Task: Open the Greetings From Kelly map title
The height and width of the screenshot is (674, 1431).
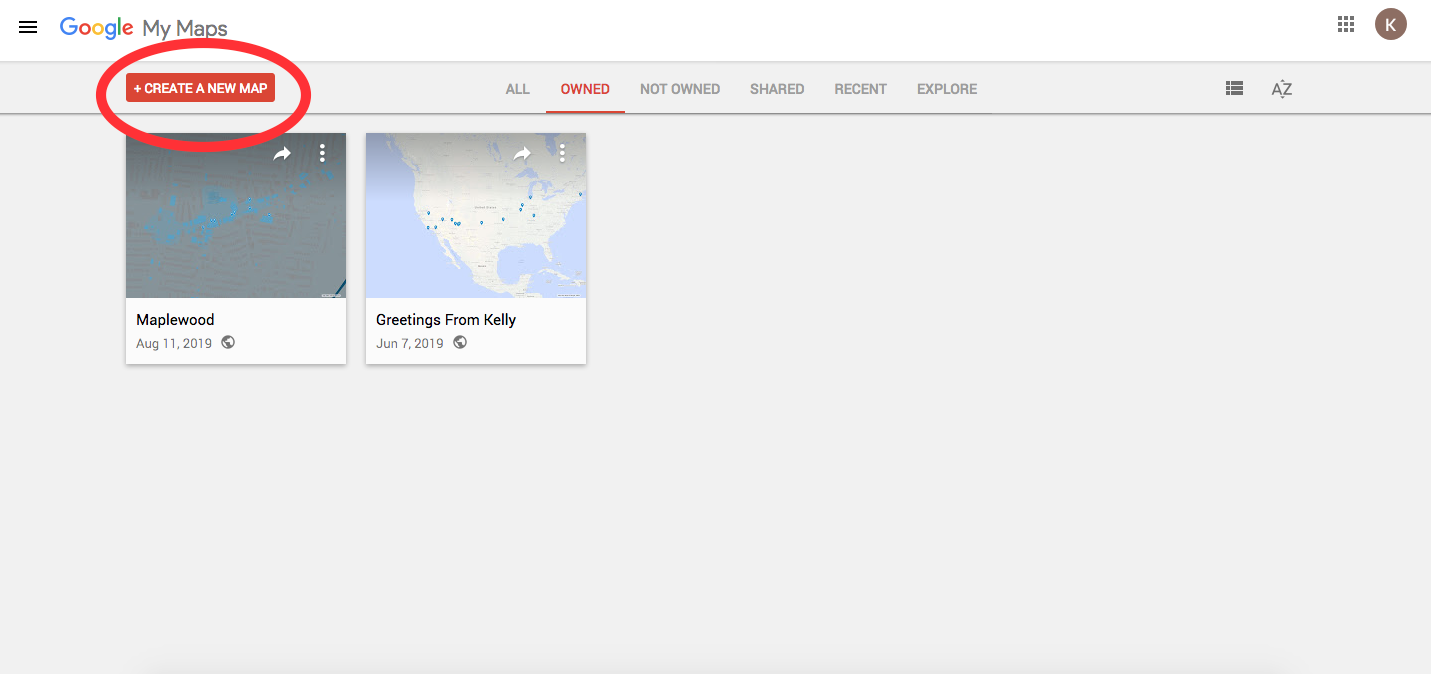Action: (445, 319)
